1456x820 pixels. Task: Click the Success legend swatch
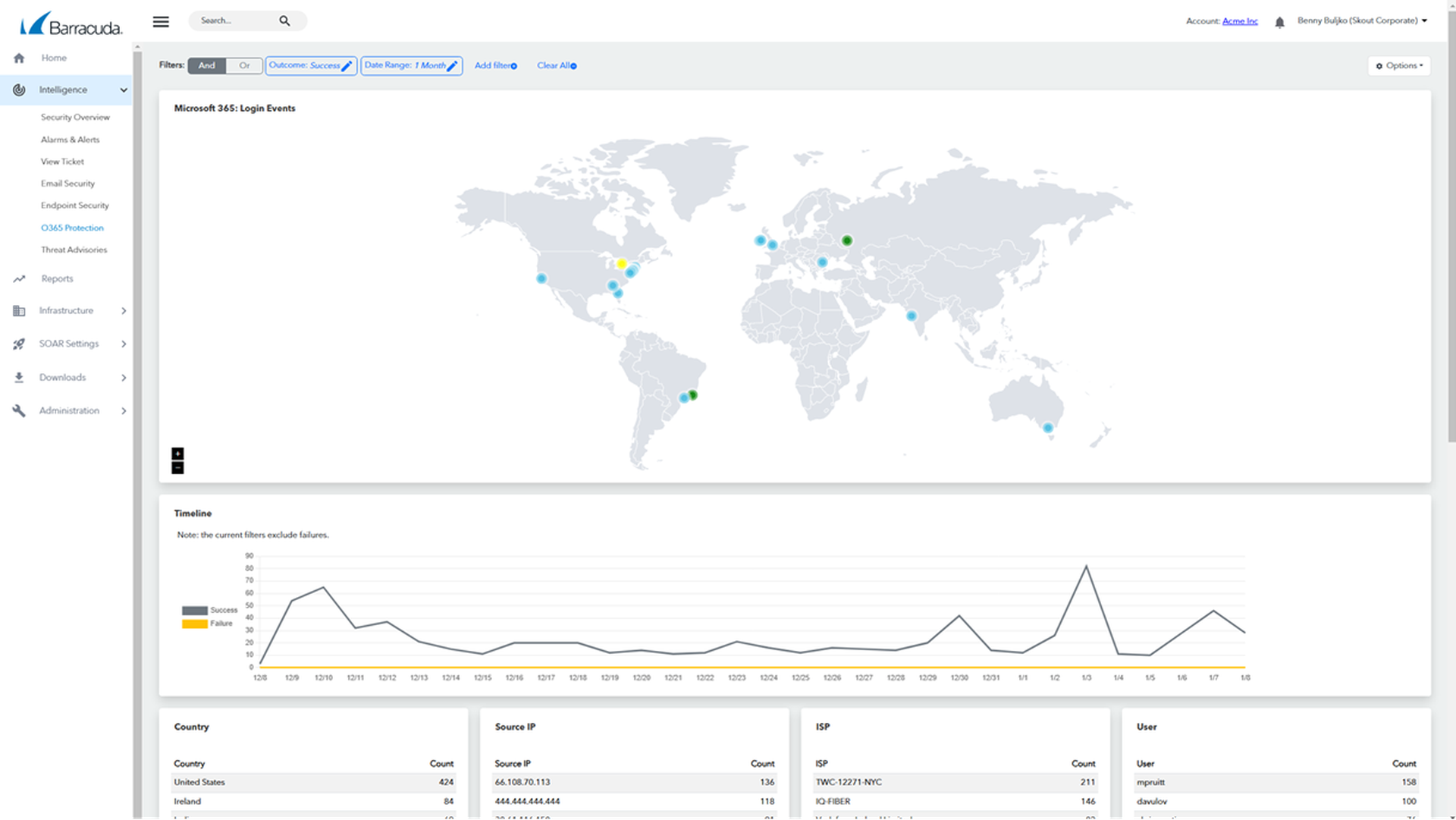point(195,611)
